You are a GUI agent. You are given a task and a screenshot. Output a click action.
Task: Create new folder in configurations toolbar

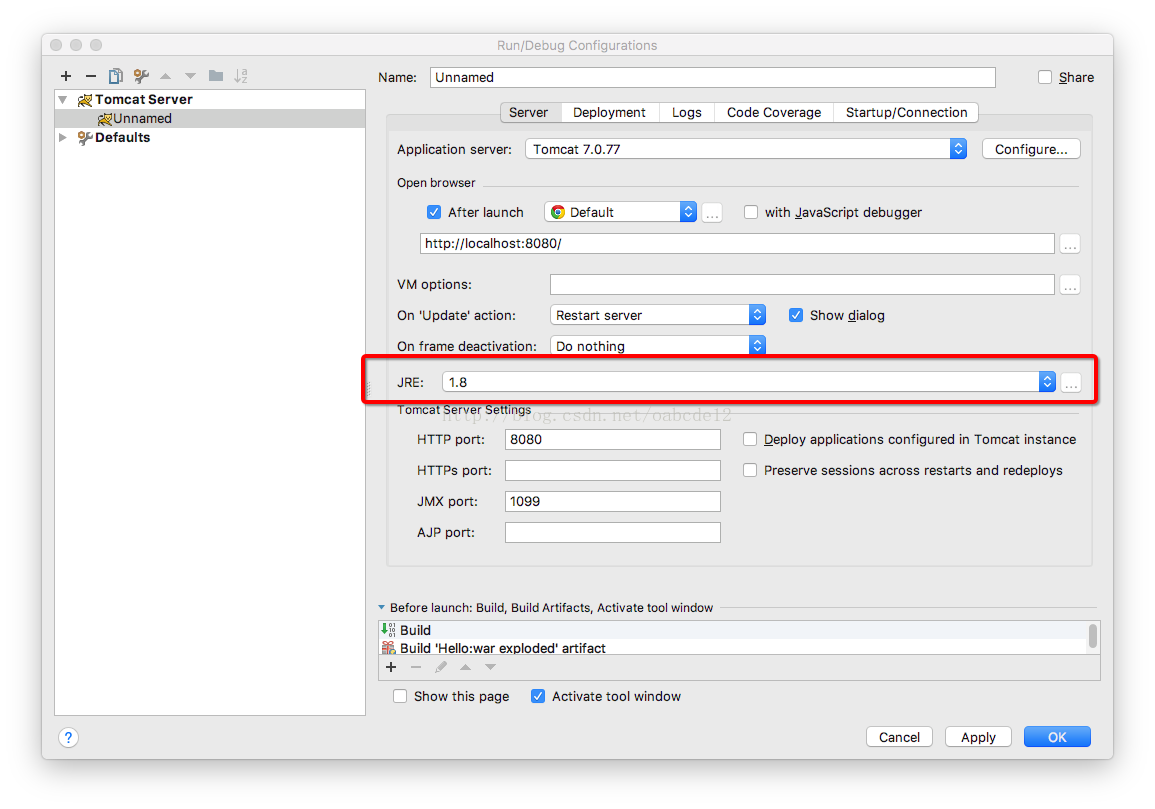[216, 75]
